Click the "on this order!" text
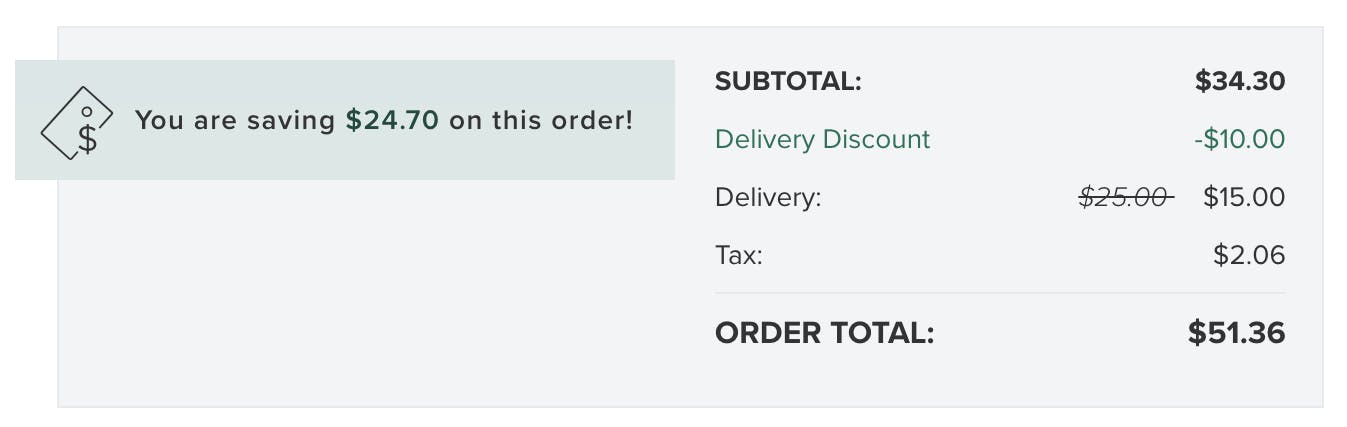Viewport: 1347px width, 427px height. coord(541,121)
